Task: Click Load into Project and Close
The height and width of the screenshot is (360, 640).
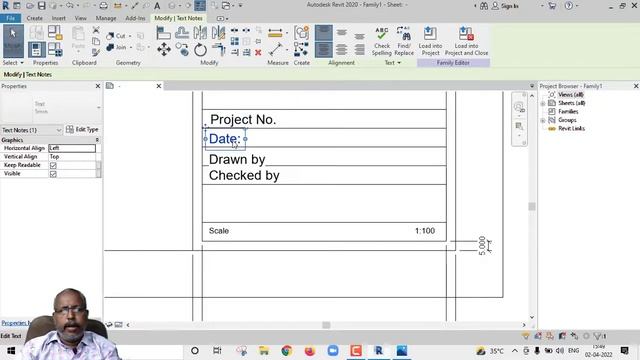Action: point(466,41)
